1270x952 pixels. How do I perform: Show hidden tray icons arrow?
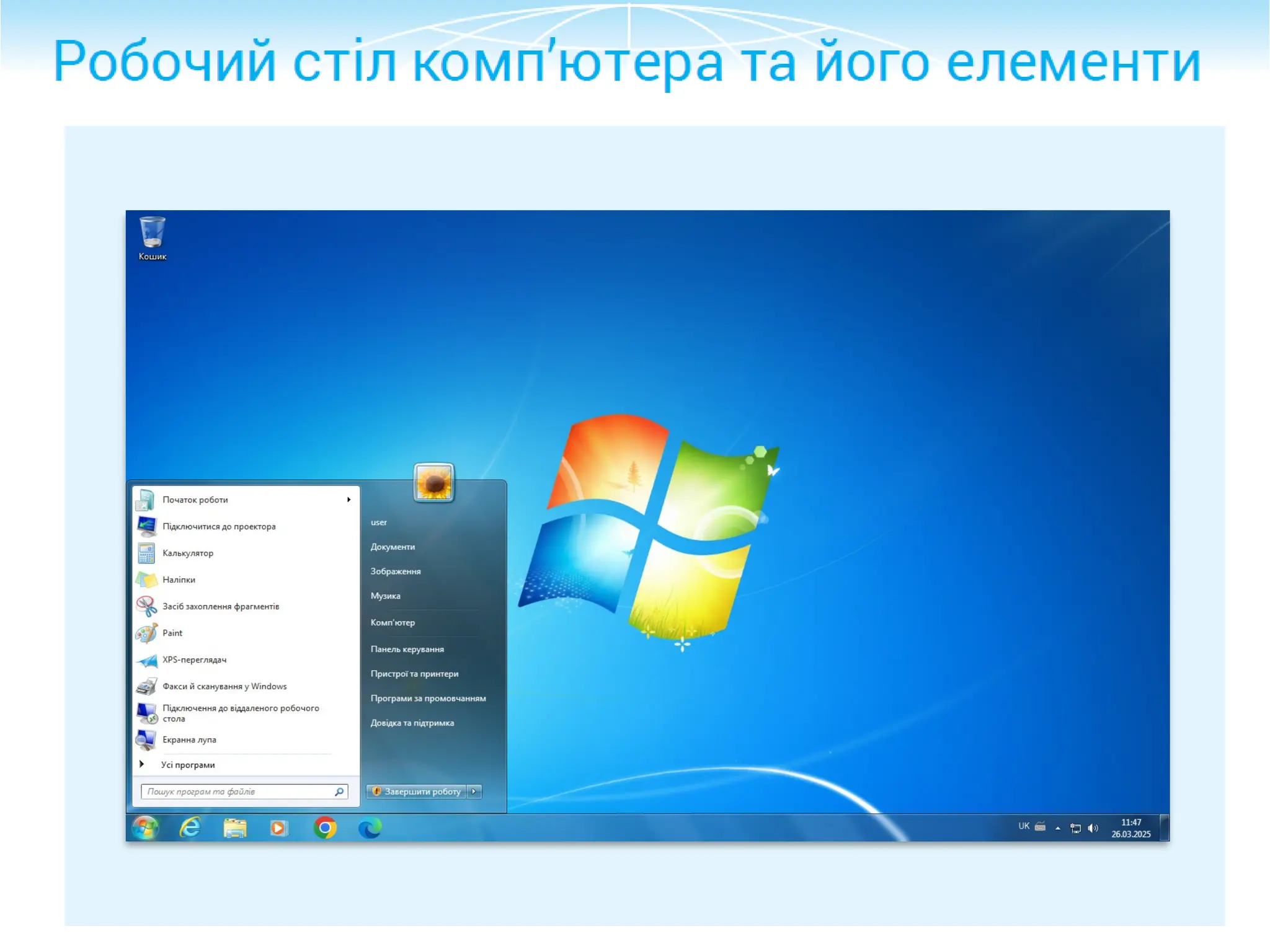coord(1058,828)
